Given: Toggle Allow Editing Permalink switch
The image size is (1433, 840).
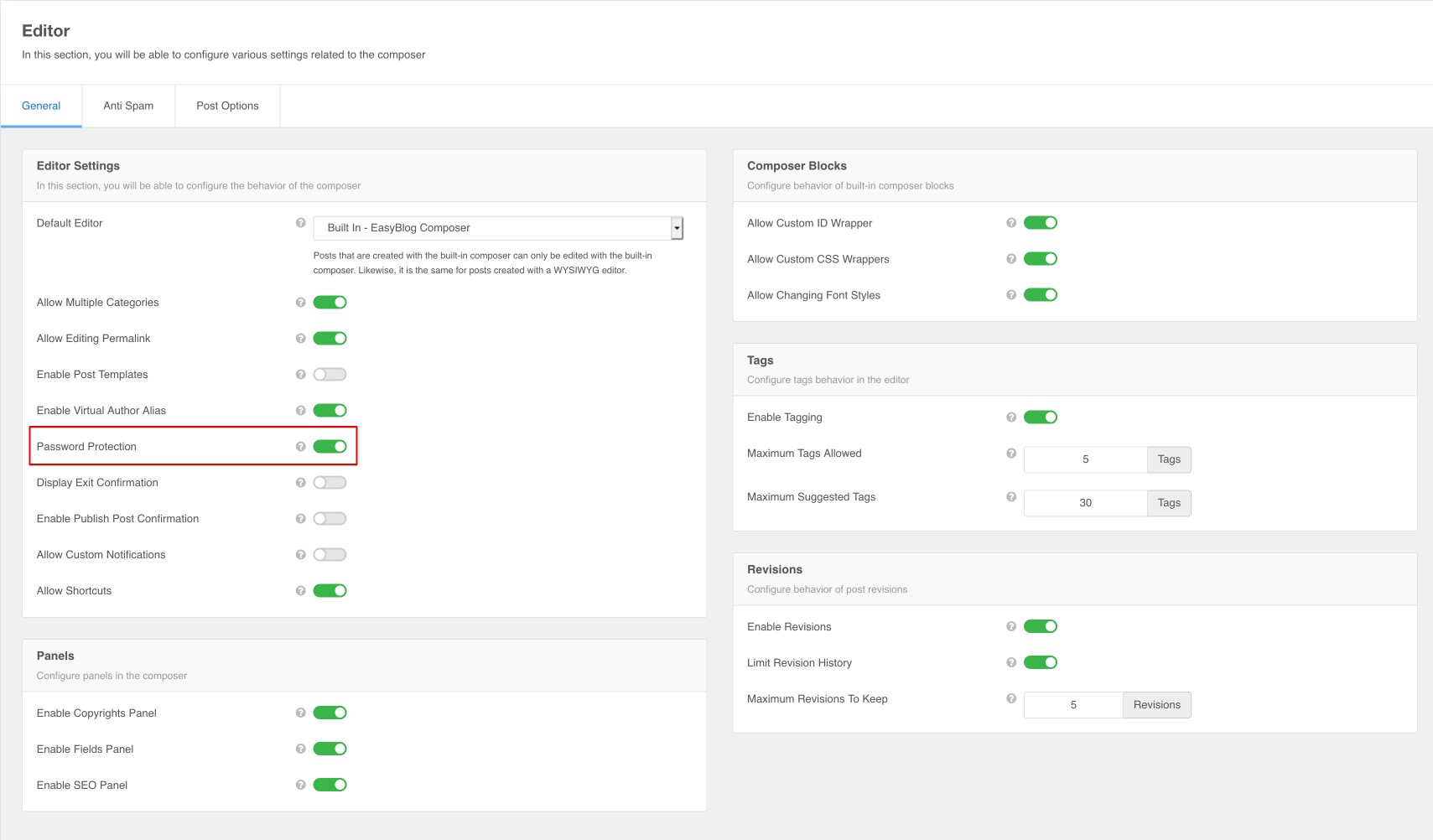Looking at the screenshot, I should [x=330, y=339].
